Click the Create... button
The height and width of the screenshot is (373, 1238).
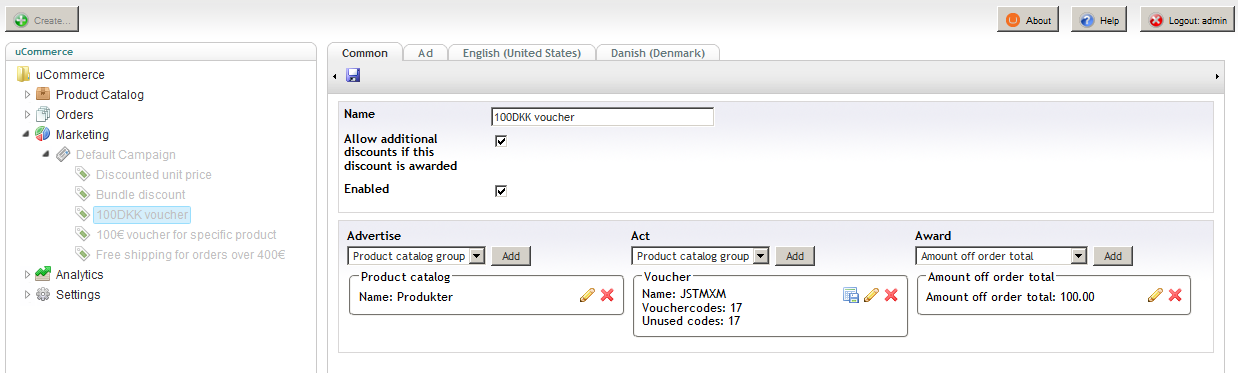(42, 19)
